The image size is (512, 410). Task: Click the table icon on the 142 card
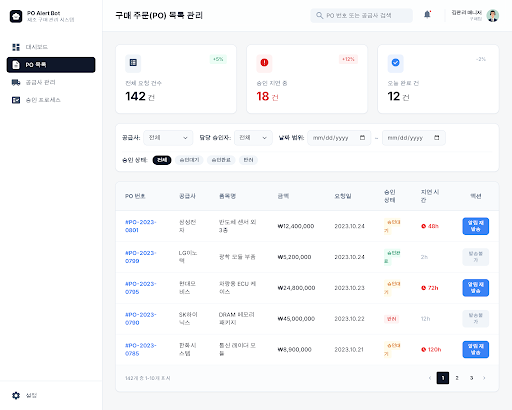pos(133,63)
